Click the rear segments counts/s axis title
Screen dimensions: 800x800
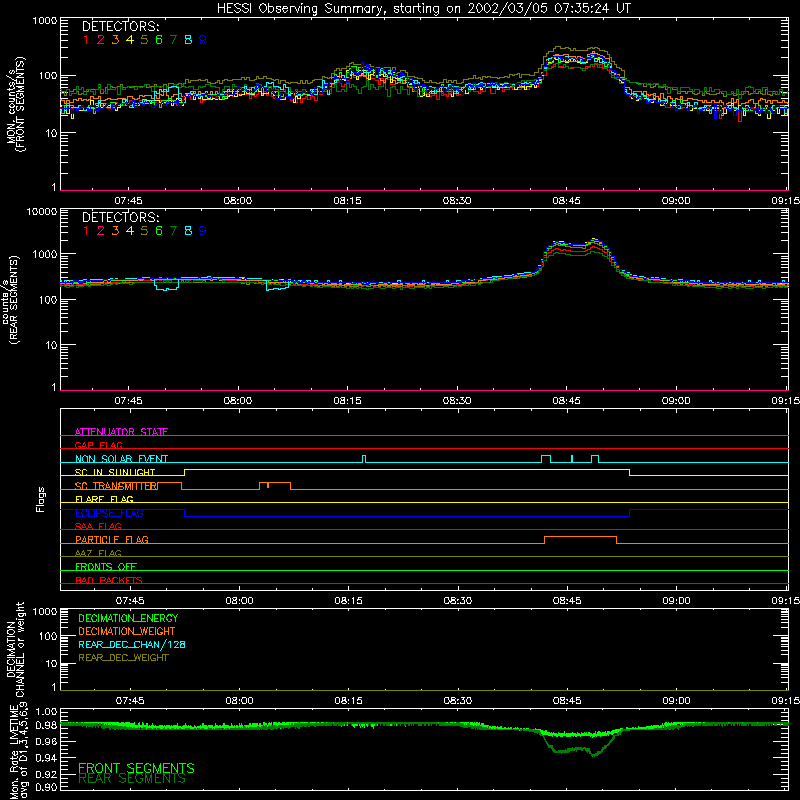(x=10, y=299)
